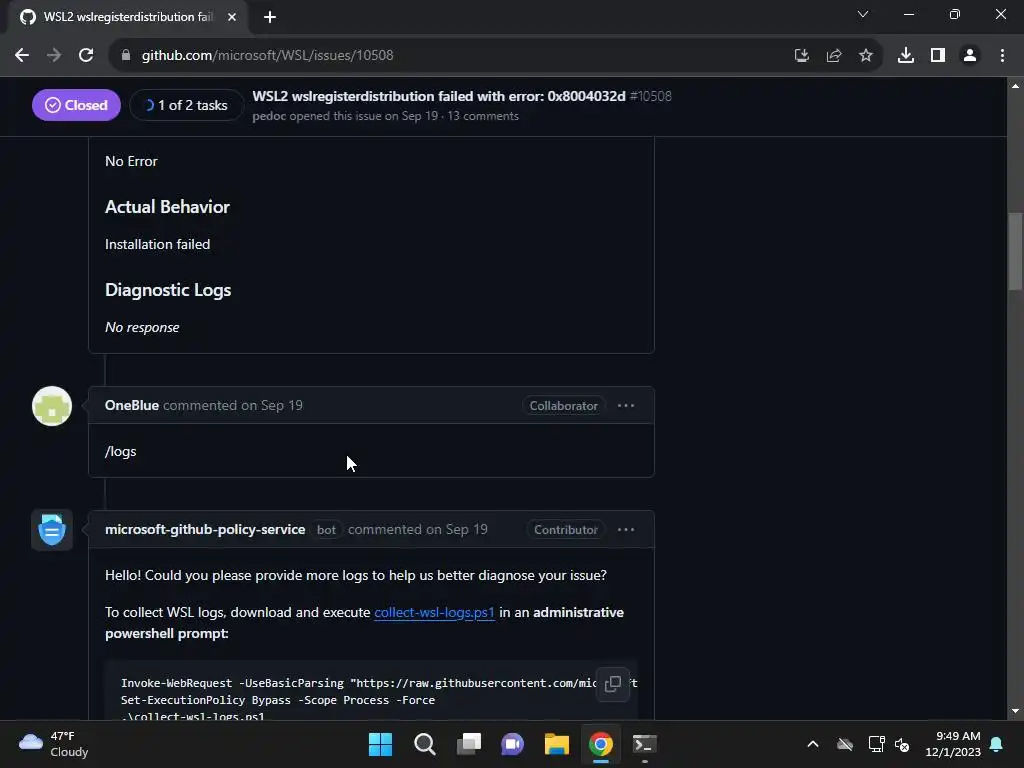Open Terminal from taskbar

[x=645, y=744]
